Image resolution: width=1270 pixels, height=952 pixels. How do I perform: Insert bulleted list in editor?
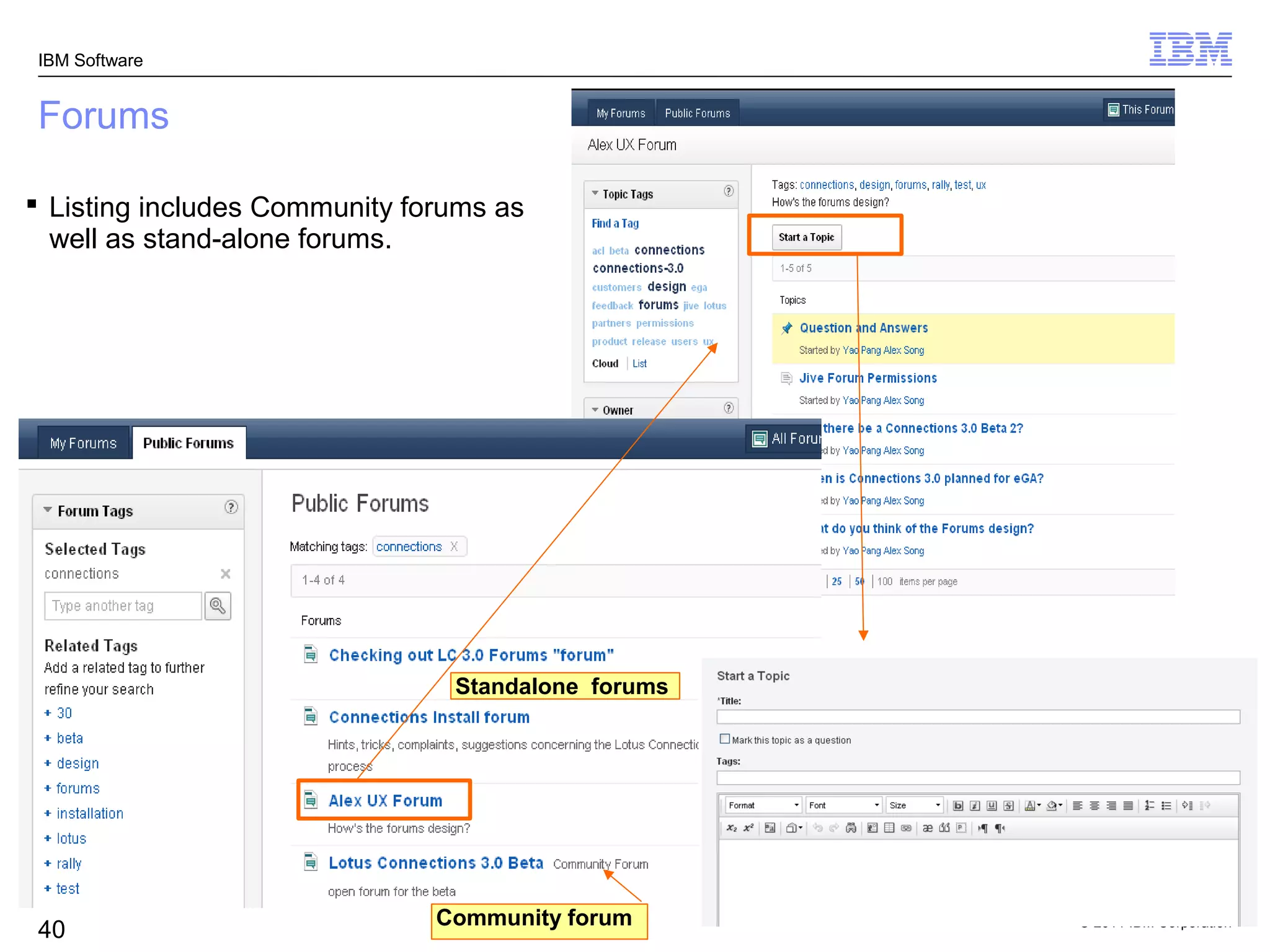(1166, 805)
